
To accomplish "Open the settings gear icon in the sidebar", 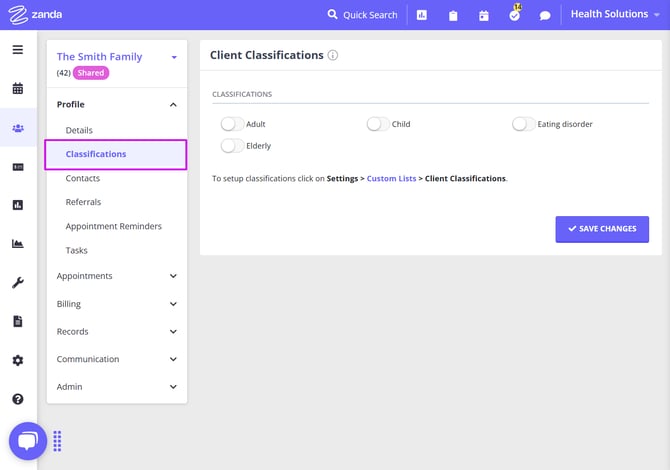I will tap(18, 360).
